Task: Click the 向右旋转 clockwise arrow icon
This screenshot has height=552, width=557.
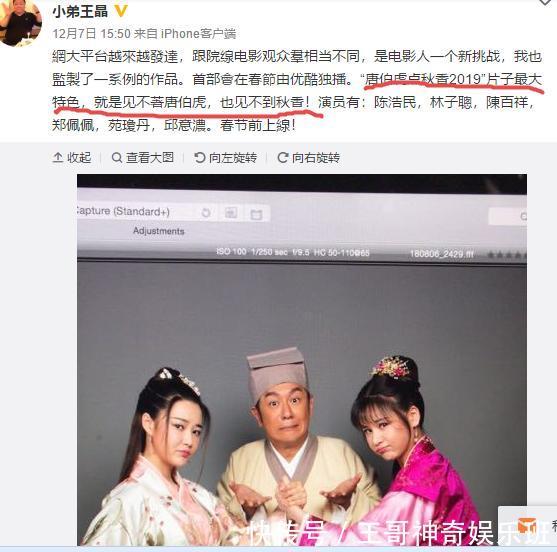Action: click(x=283, y=157)
